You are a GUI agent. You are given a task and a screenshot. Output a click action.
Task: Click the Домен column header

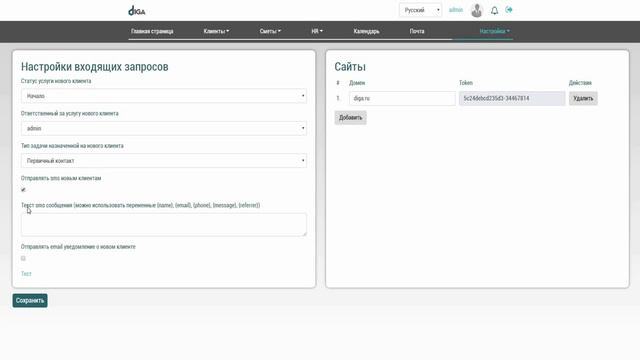tap(357, 83)
